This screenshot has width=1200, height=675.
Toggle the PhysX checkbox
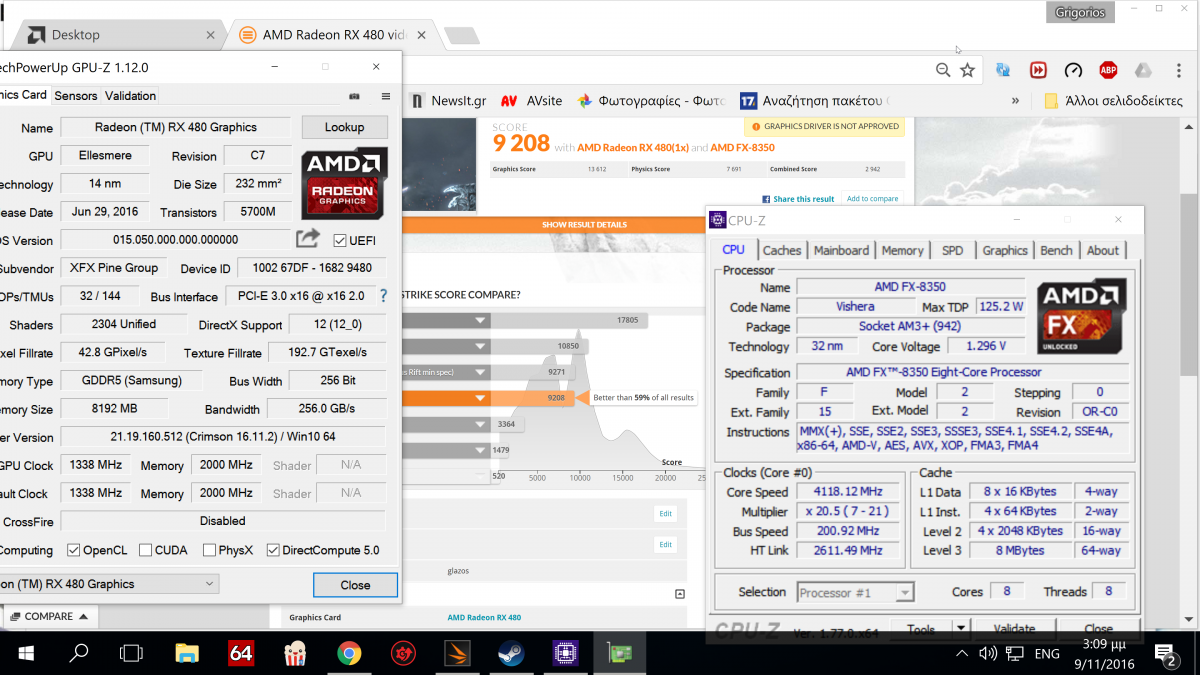pyautogui.click(x=209, y=550)
